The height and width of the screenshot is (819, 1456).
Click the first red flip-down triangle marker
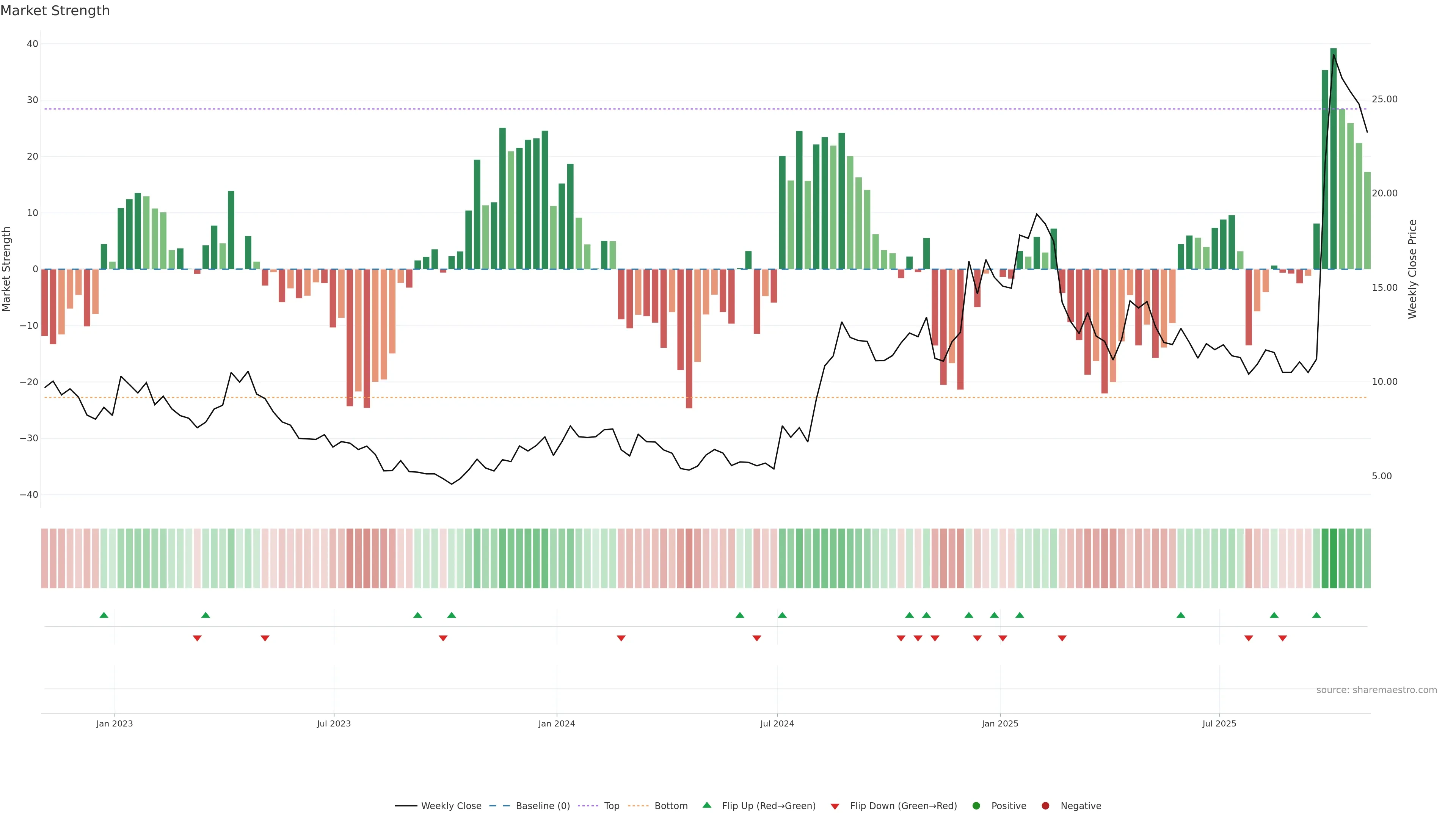(197, 638)
